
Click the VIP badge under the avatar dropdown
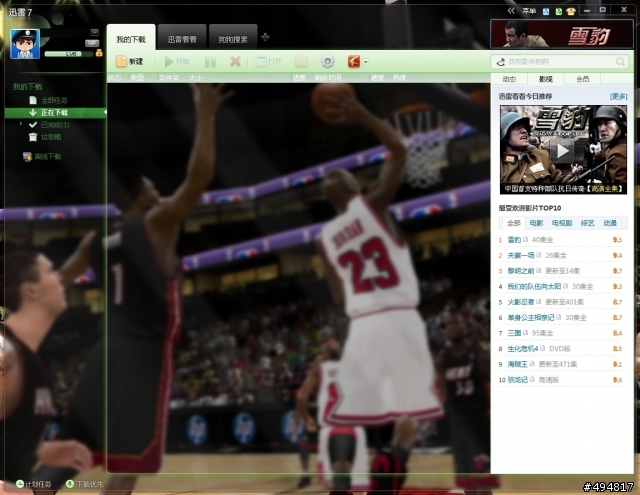[x=92, y=43]
